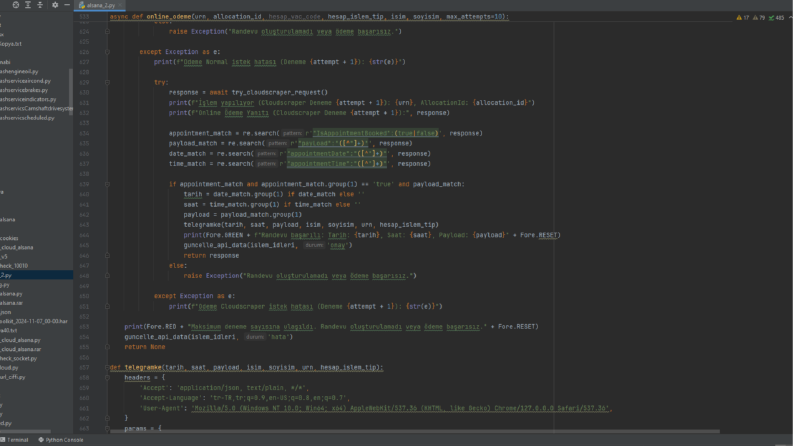This screenshot has width=793, height=446.
Task: Close the alsana_2.py editor tab
Action: [120, 5]
